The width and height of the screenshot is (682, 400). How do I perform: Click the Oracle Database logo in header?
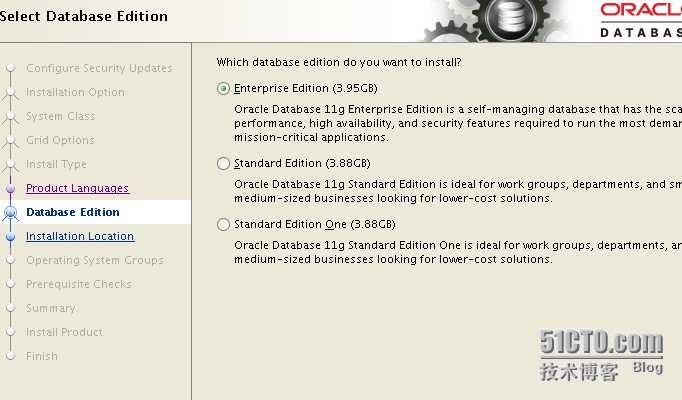[641, 20]
